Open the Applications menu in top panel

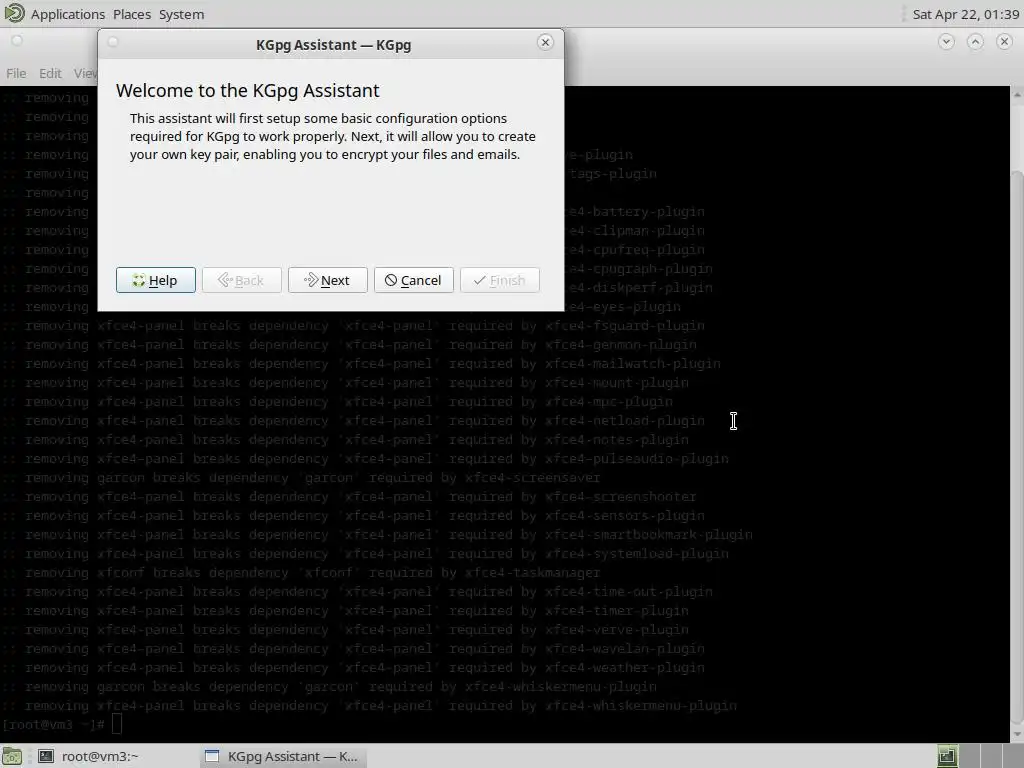click(x=67, y=14)
